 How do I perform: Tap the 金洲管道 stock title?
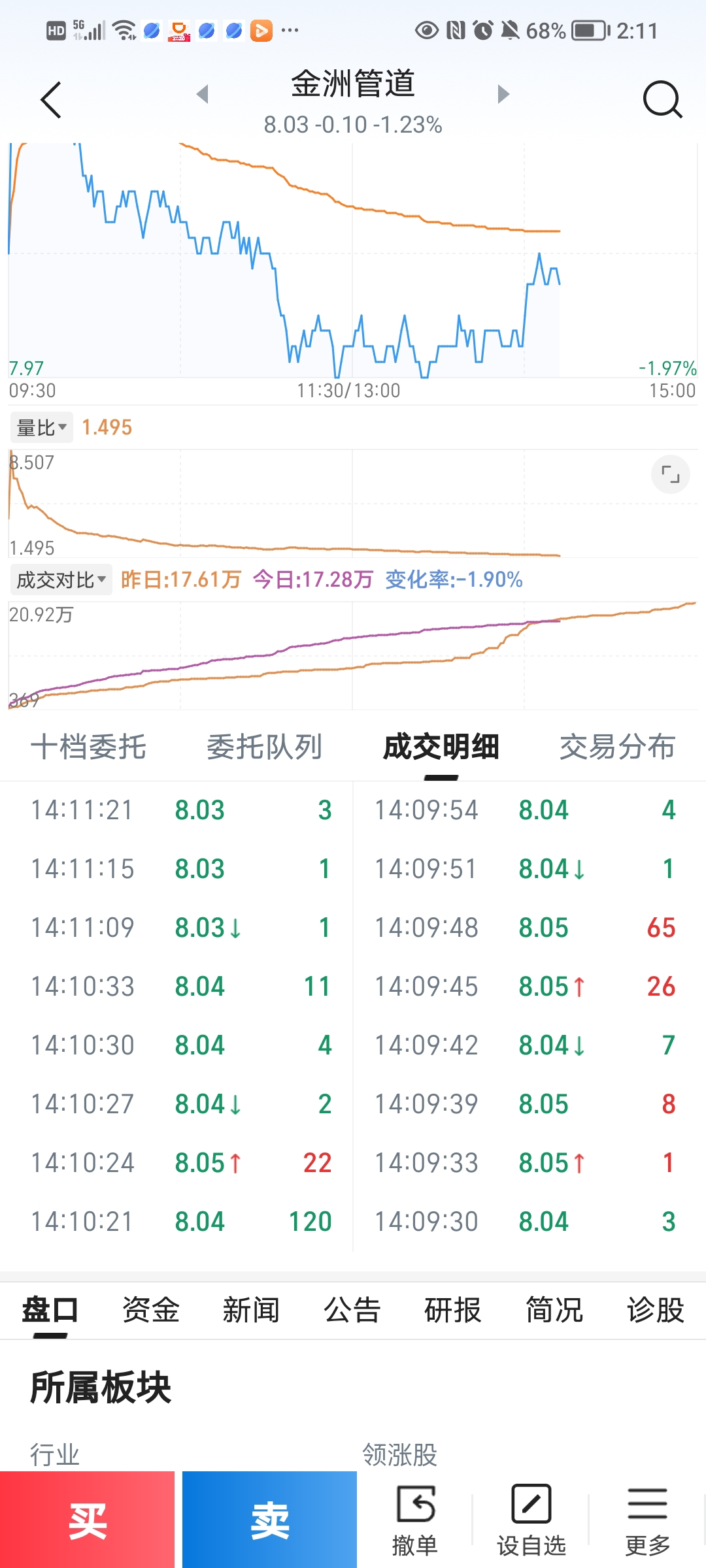coord(353,84)
